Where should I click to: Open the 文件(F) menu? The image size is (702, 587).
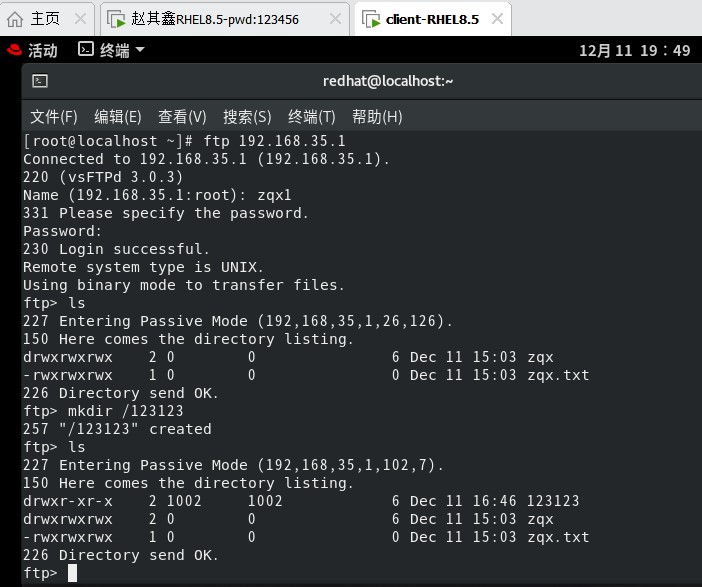(54, 117)
